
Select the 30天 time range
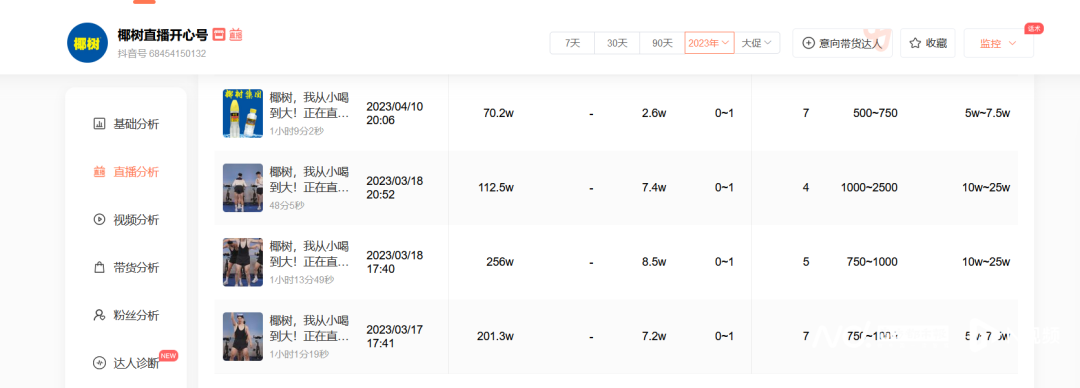pyautogui.click(x=617, y=43)
